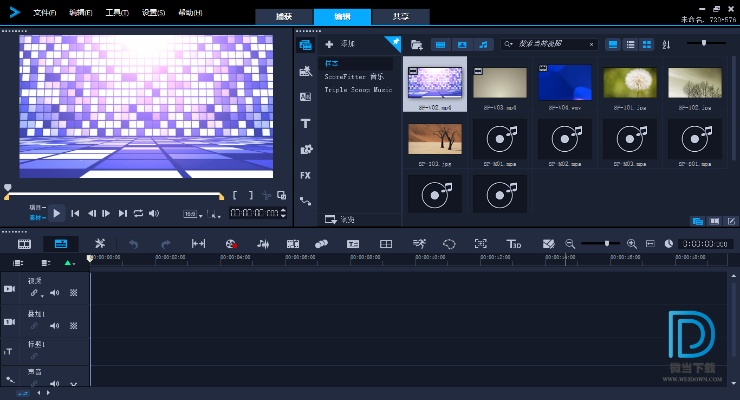Select the 3D Title editor tool

(x=514, y=243)
